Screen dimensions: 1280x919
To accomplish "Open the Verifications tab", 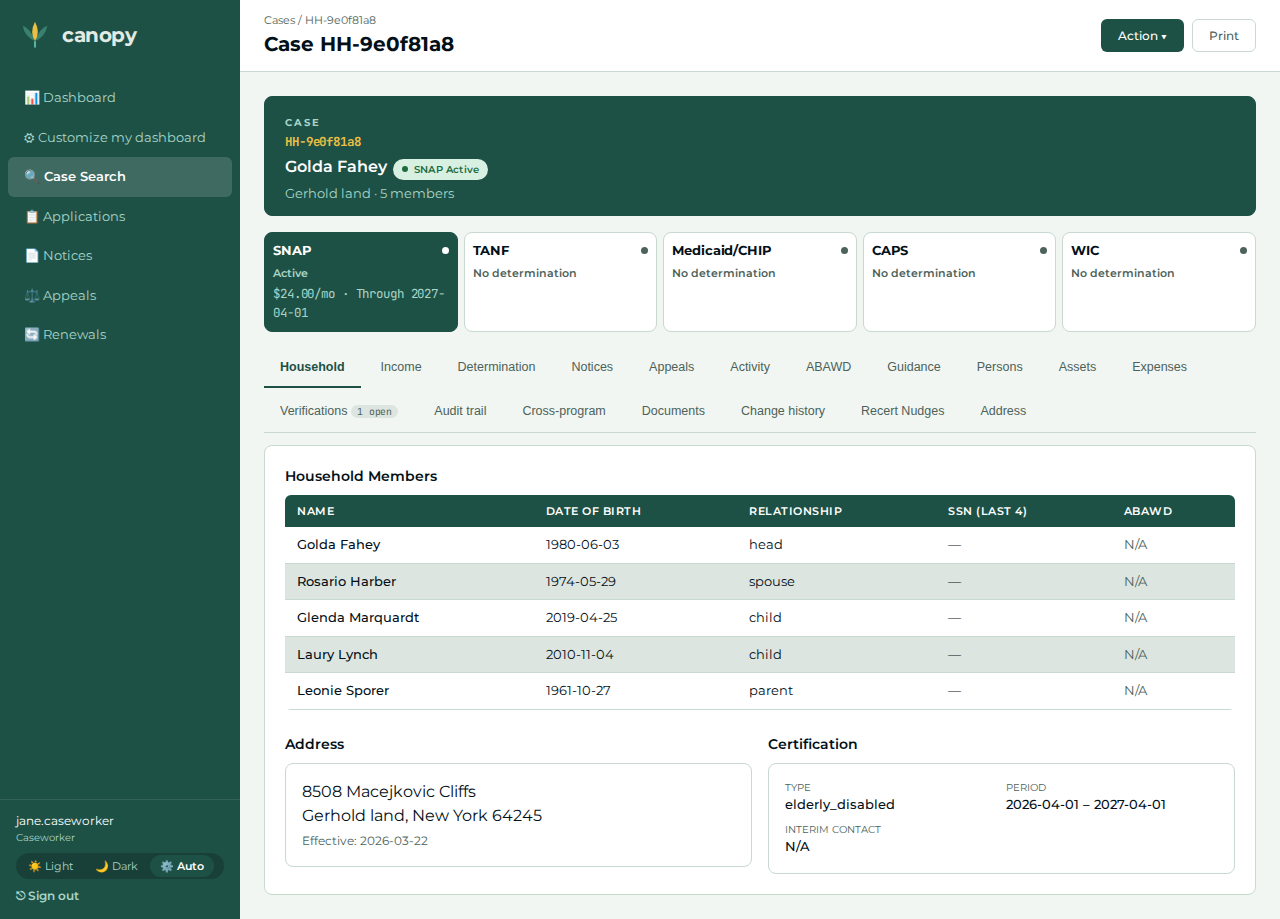I will coord(339,411).
